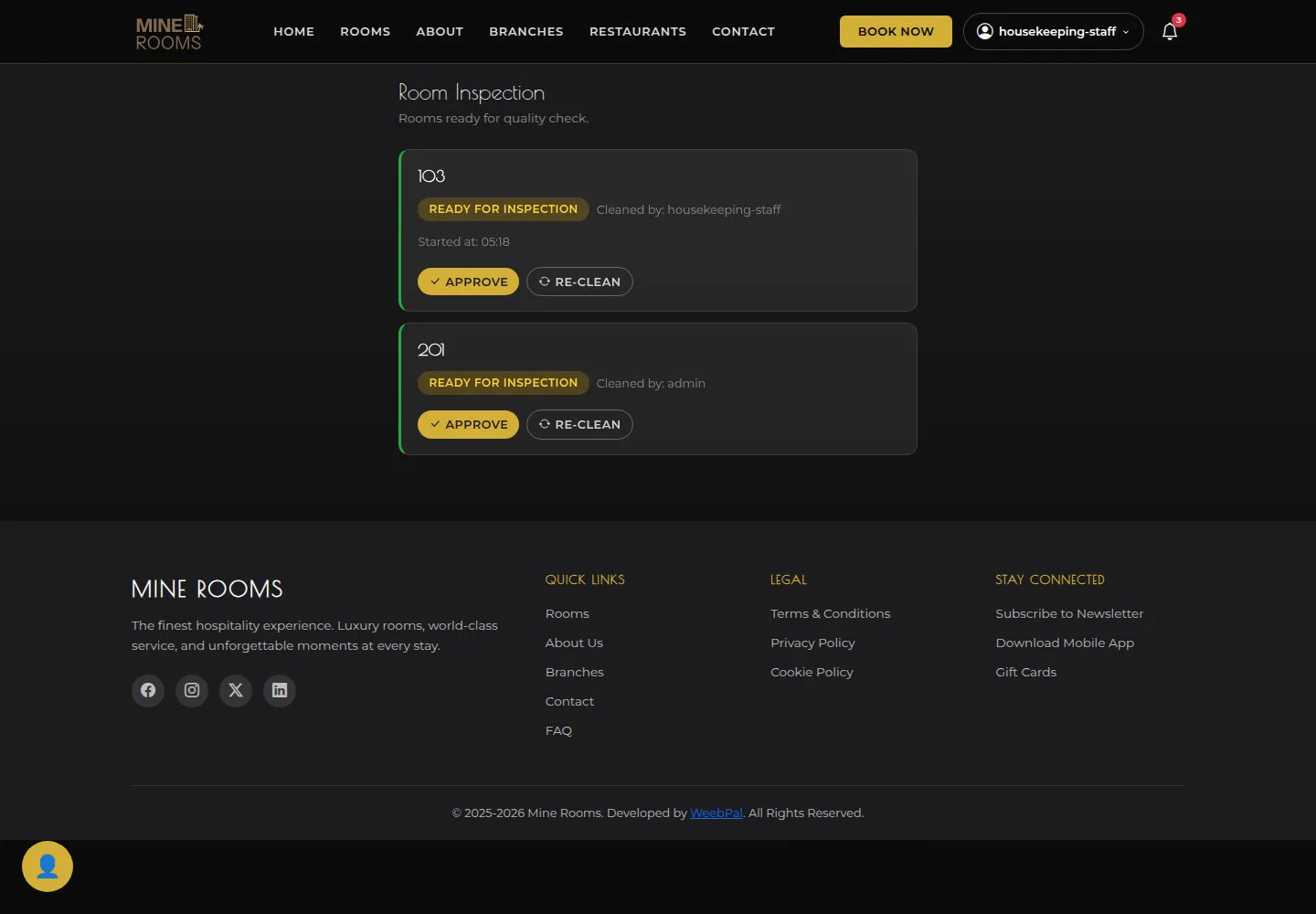Image resolution: width=1316 pixels, height=914 pixels.
Task: Approve room 103 inspection
Action: (x=468, y=282)
